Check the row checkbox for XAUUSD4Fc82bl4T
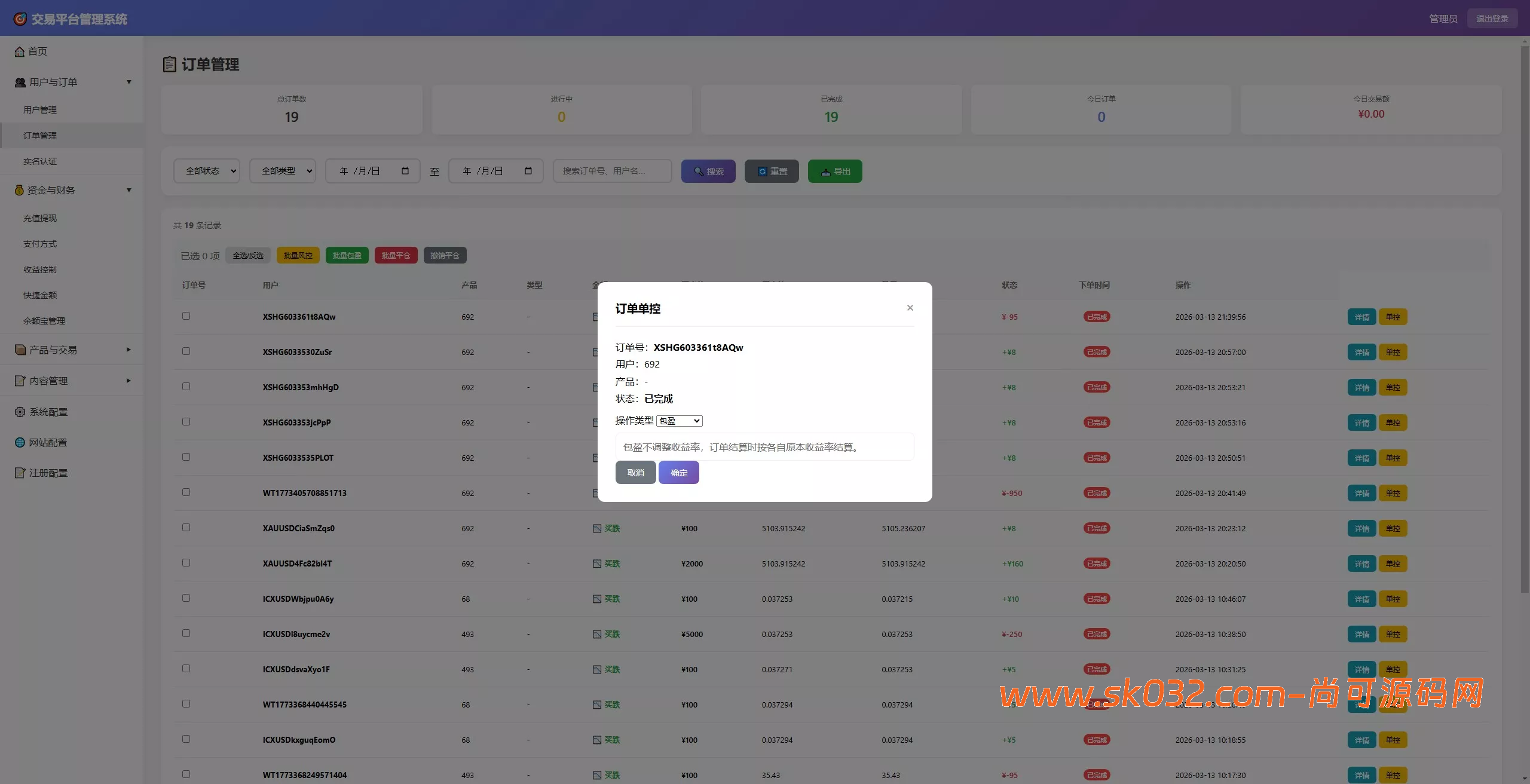This screenshot has width=1530, height=784. tap(185, 562)
